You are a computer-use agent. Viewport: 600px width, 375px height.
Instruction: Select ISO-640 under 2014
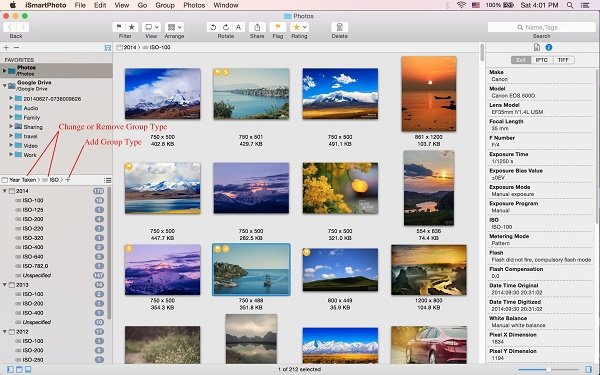(33, 257)
